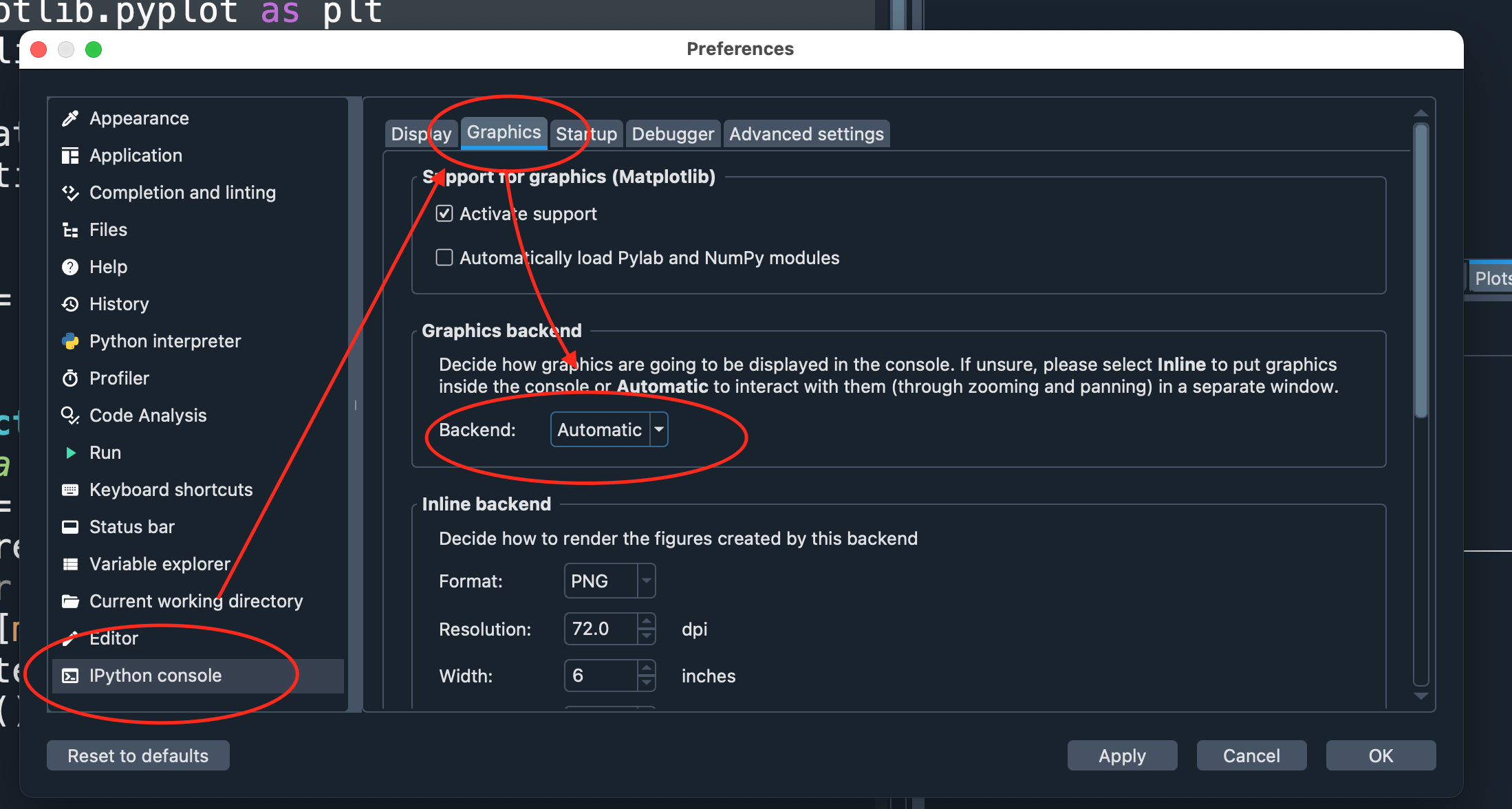Click the Width inches input field
Viewport: 1512px width, 809px height.
[x=601, y=676]
